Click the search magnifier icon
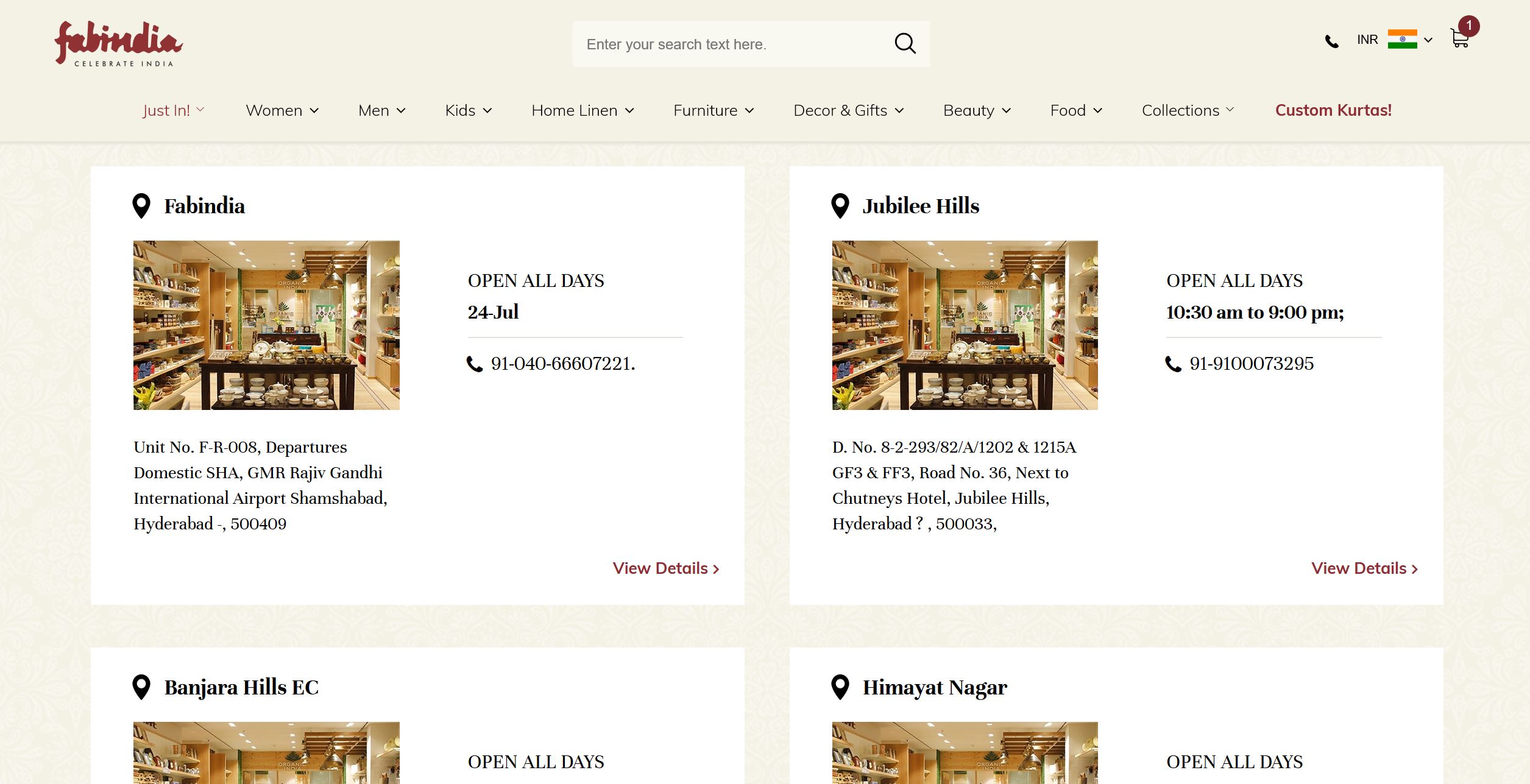 click(x=905, y=44)
